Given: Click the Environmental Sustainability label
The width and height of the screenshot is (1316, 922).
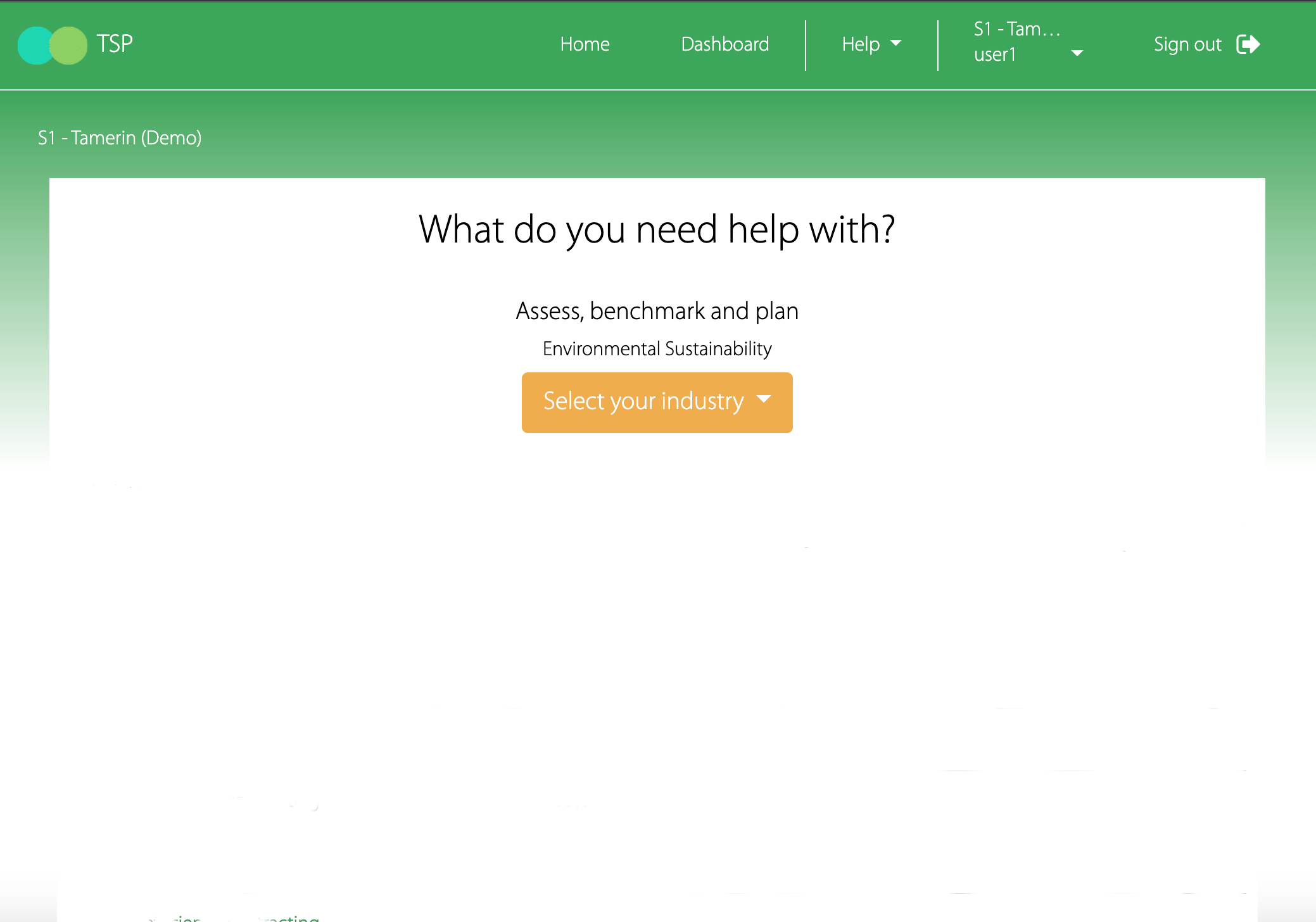Looking at the screenshot, I should click(x=657, y=349).
